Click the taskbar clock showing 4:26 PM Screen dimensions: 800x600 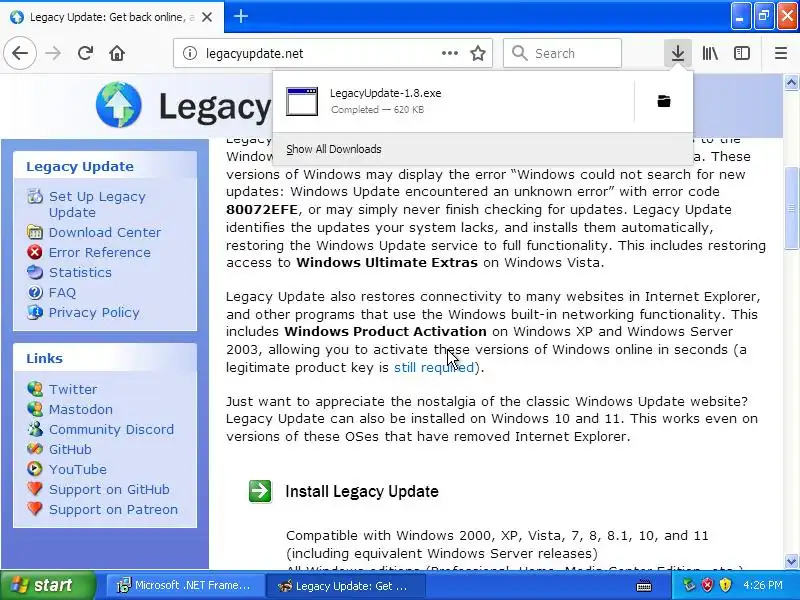(763, 585)
